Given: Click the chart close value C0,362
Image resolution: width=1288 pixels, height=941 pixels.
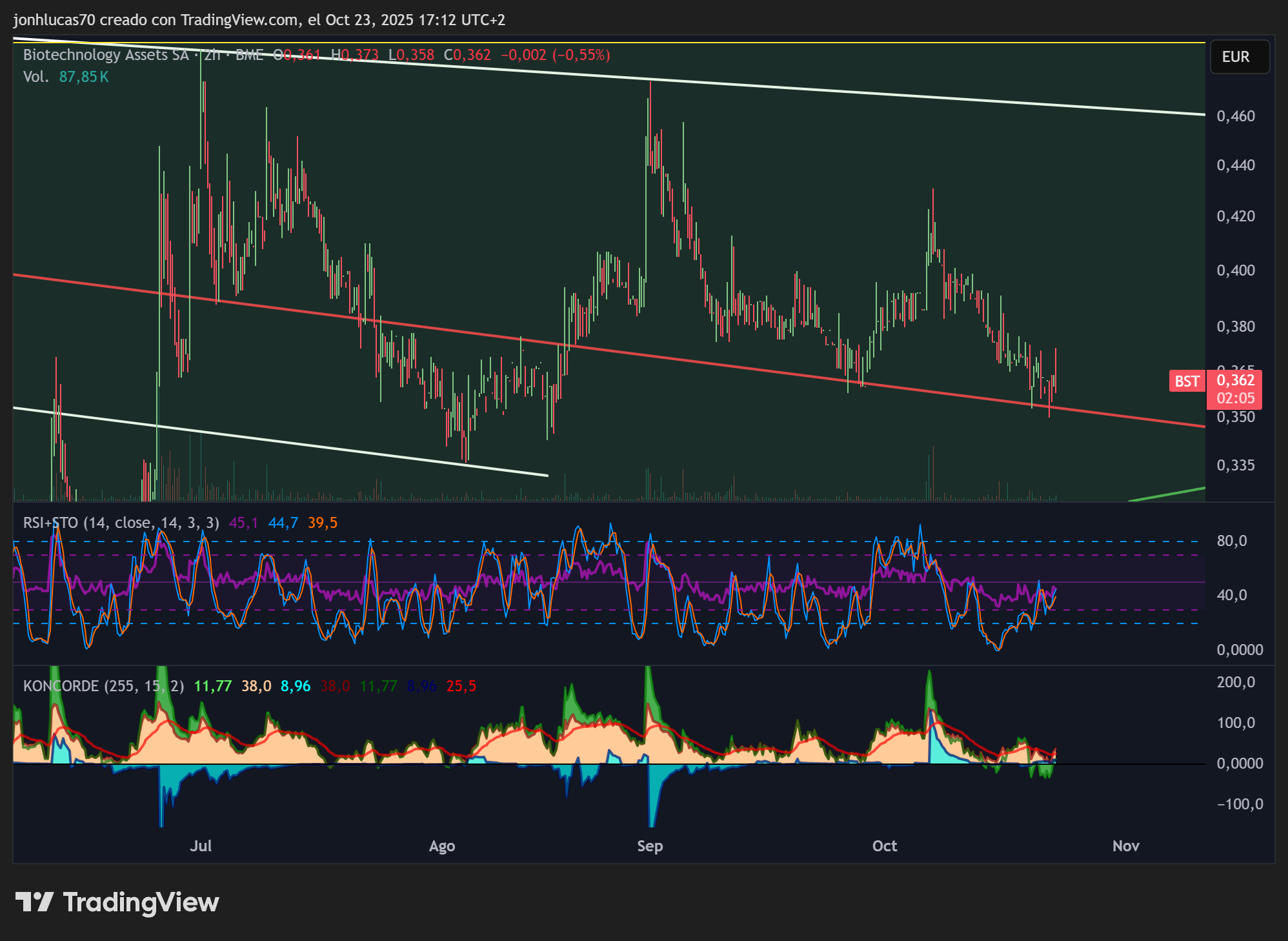Looking at the screenshot, I should pos(467,55).
